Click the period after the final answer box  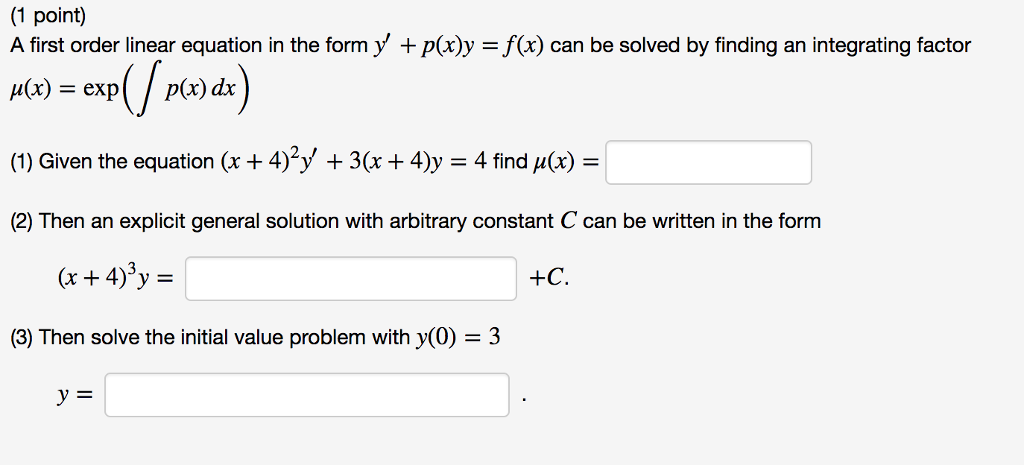(524, 400)
